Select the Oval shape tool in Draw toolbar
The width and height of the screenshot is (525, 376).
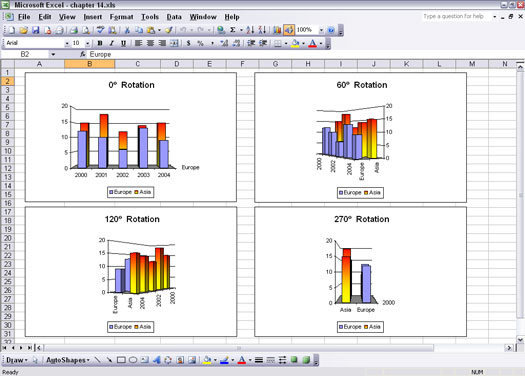pyautogui.click(x=133, y=360)
